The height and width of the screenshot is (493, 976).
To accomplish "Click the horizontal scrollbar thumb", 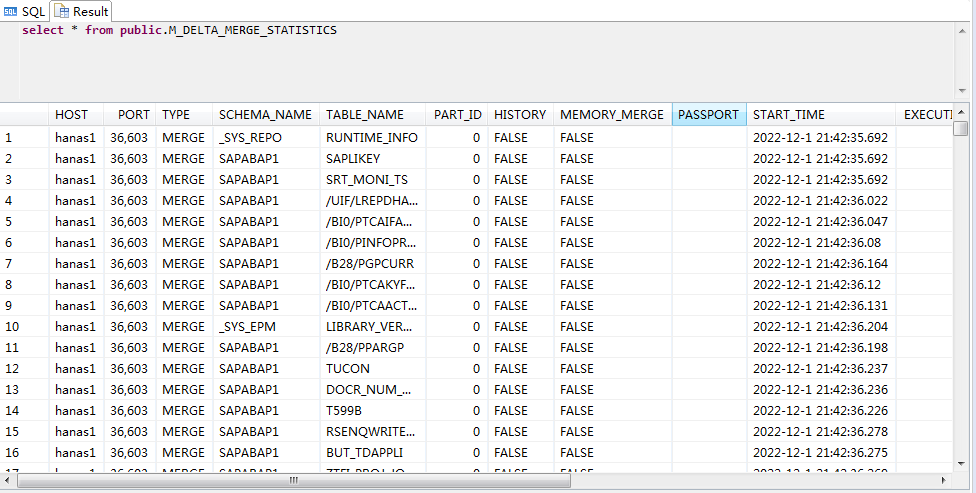I will point(294,481).
